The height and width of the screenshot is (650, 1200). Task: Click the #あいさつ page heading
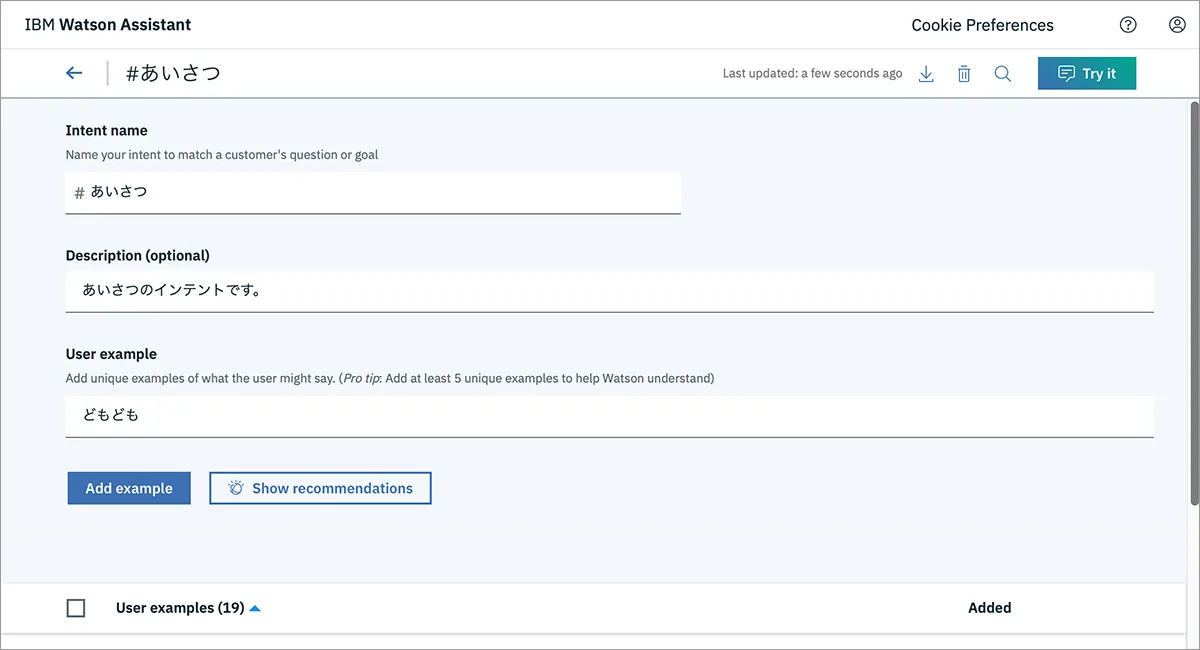click(173, 74)
